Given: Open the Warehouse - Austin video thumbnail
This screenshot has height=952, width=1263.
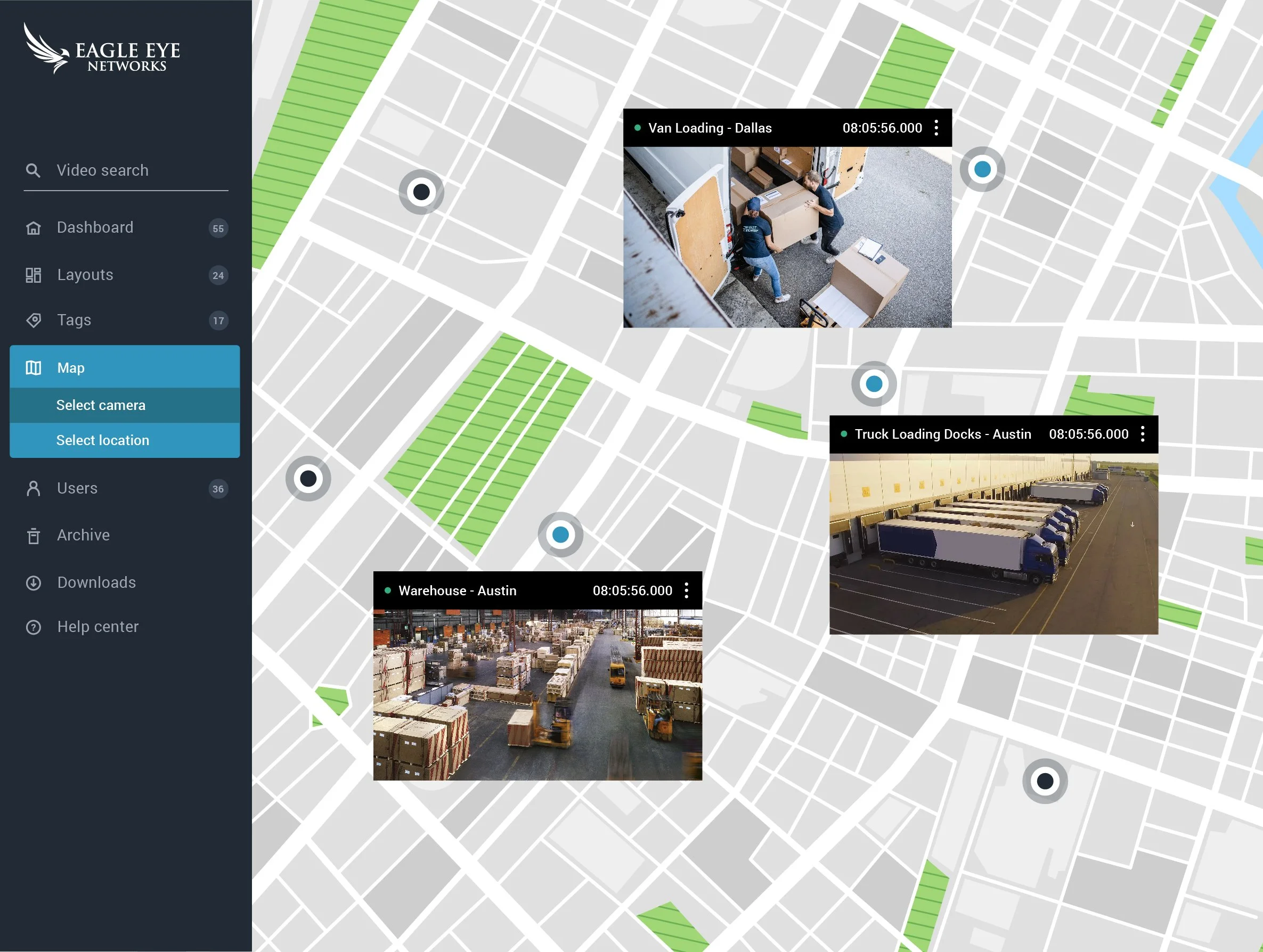Looking at the screenshot, I should click(x=537, y=695).
